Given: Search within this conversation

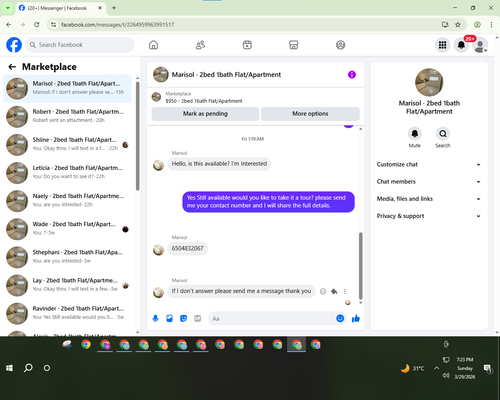Looking at the screenshot, I should 443,134.
